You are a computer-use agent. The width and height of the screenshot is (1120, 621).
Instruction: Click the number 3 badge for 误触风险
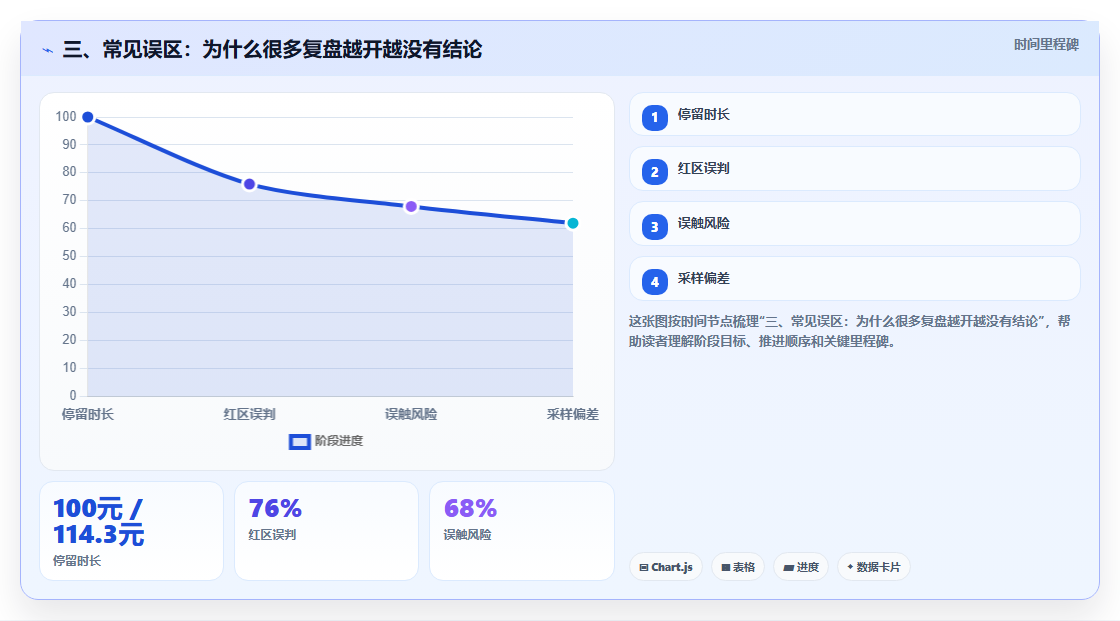click(654, 227)
